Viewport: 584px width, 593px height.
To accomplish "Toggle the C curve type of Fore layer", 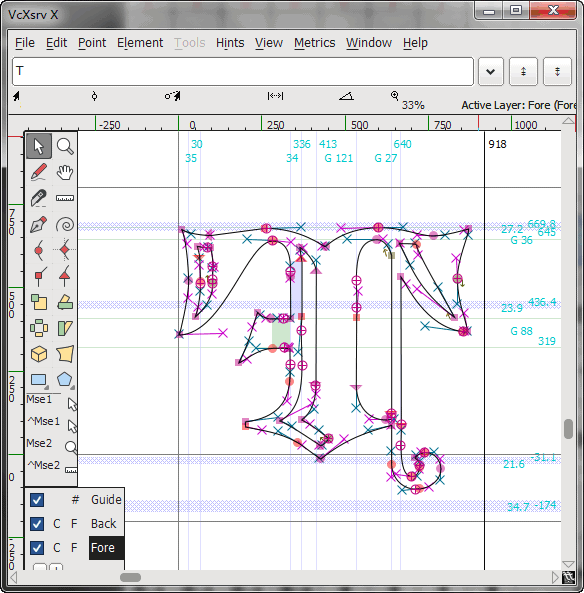I will (57, 548).
